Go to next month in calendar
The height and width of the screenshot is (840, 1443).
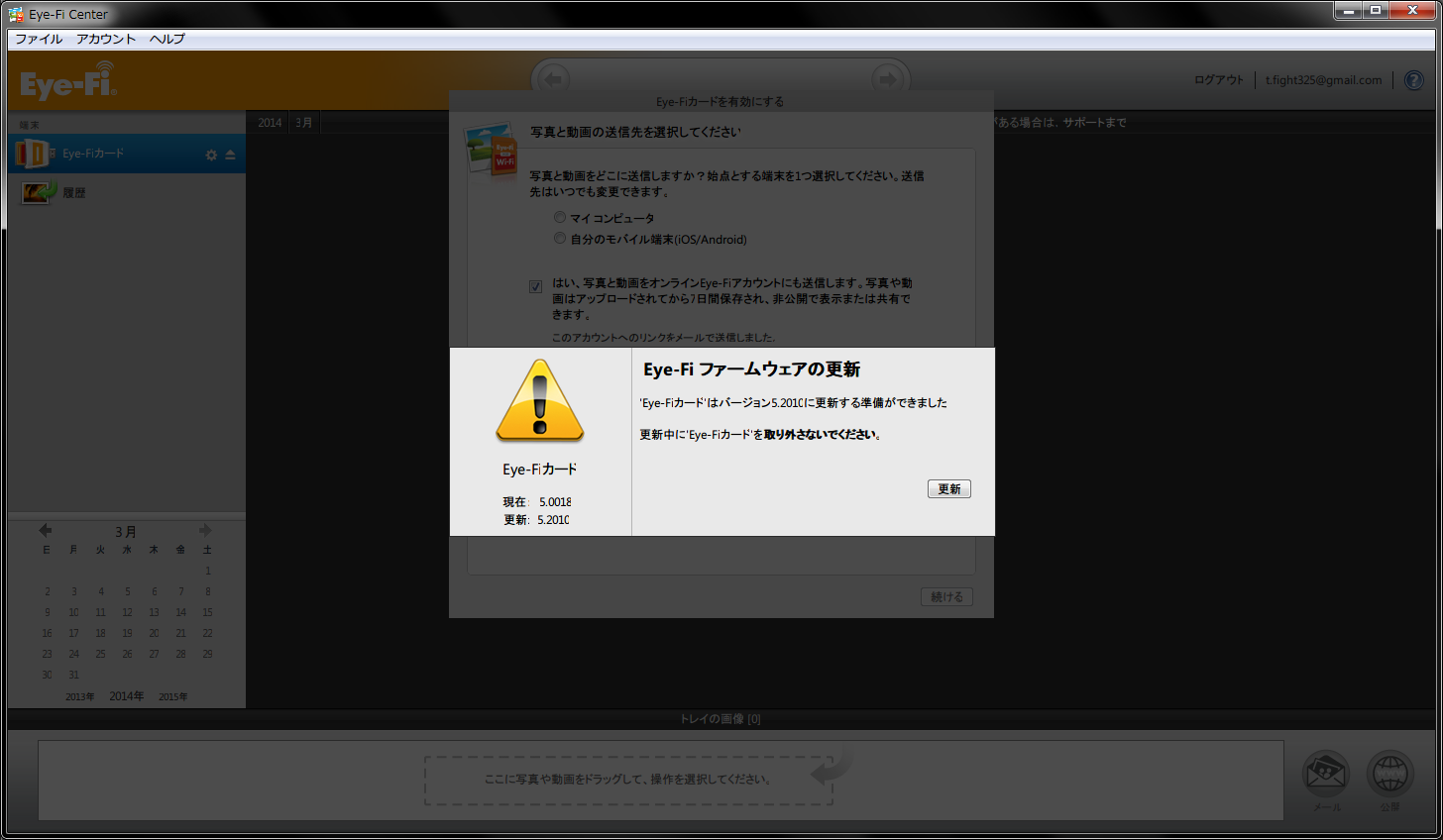(205, 530)
